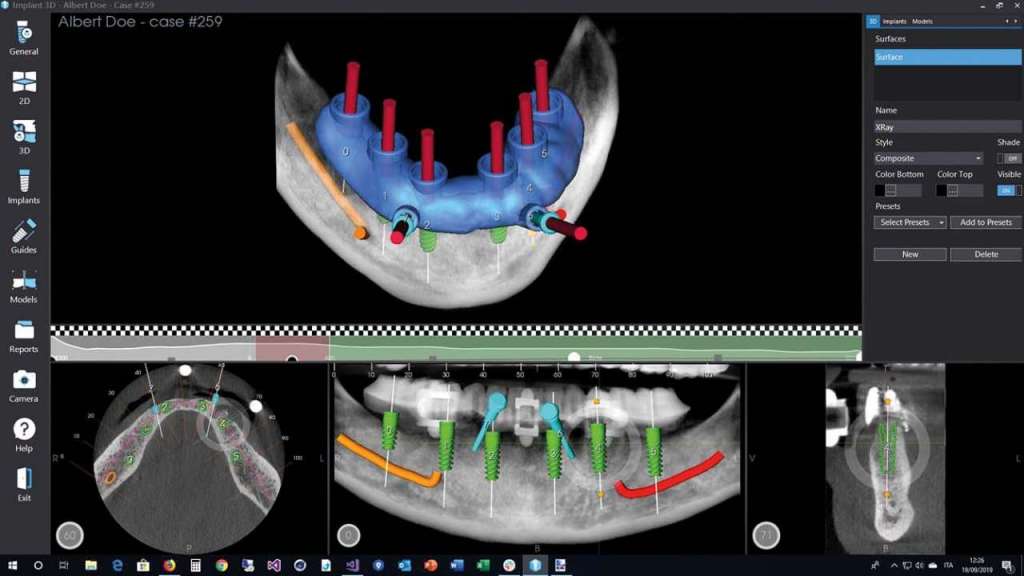Click the Name field containing XRay
The width and height of the screenshot is (1024, 576).
point(948,127)
